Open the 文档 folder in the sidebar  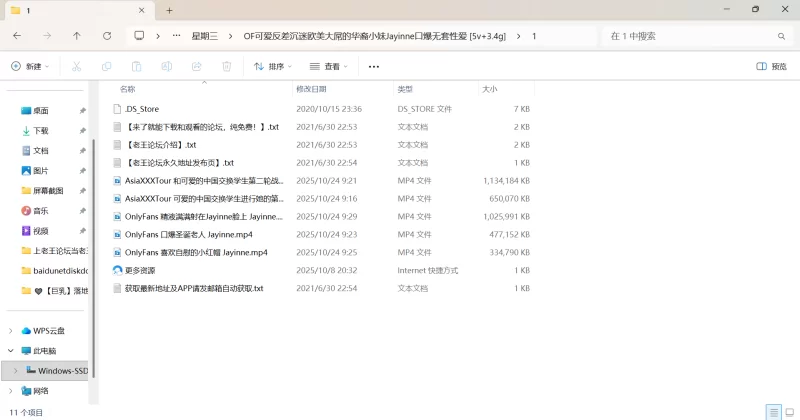[41, 151]
